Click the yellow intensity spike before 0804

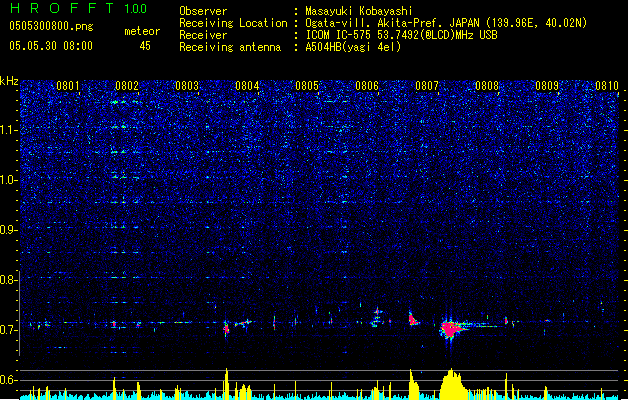tap(226, 383)
